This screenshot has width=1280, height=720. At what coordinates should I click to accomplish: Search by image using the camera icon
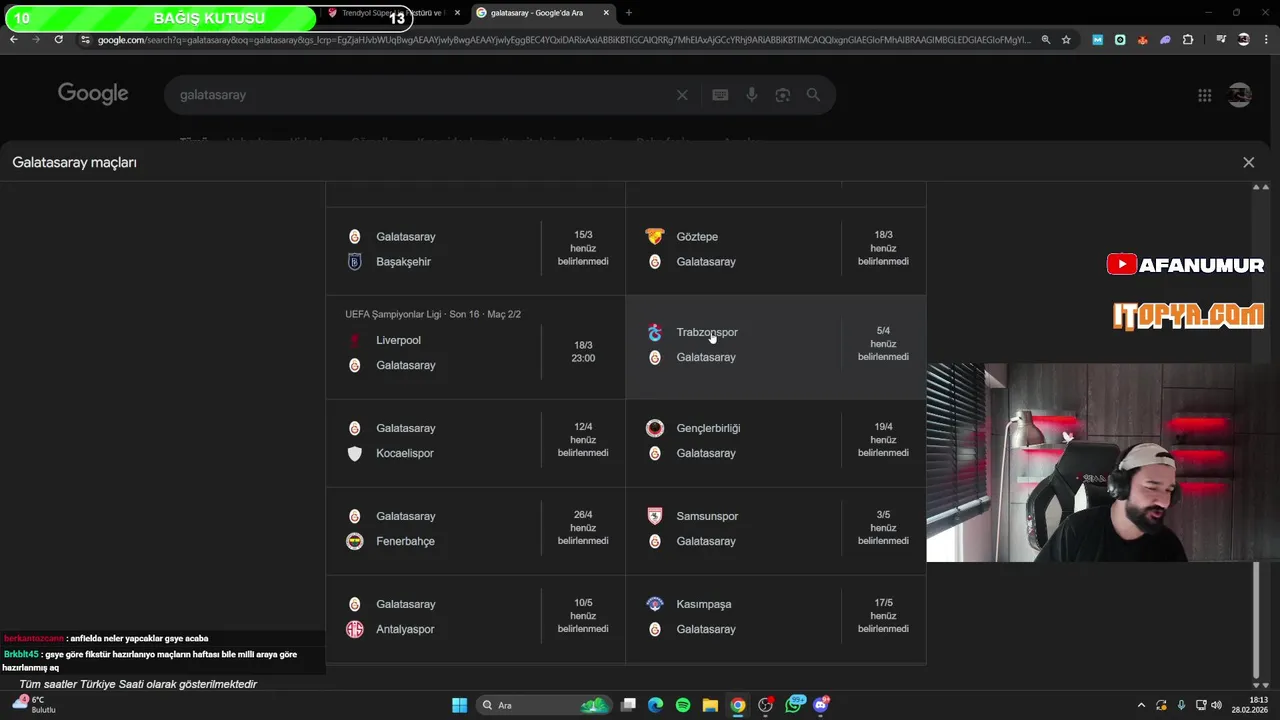point(783,95)
